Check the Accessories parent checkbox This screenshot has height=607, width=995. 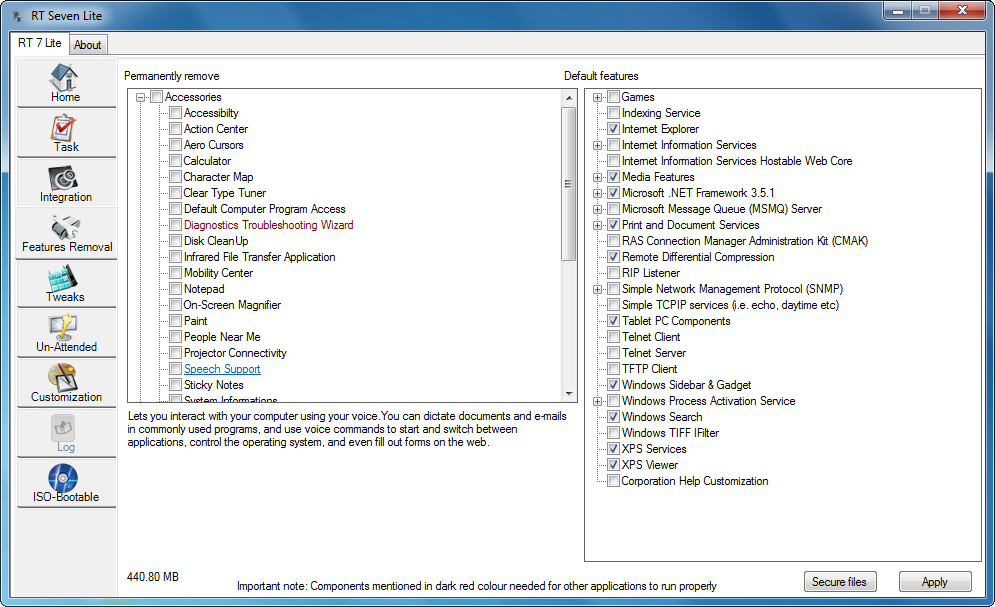[157, 97]
